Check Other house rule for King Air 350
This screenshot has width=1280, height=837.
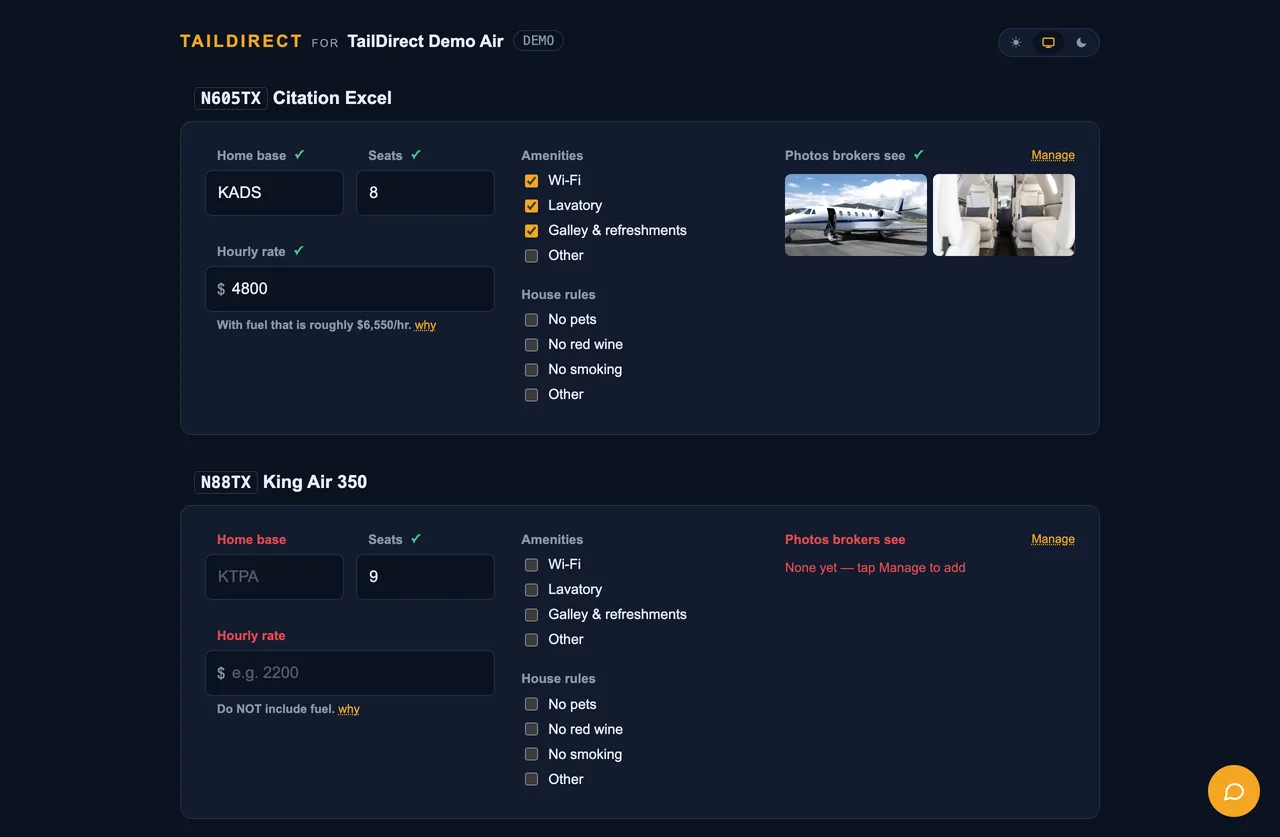point(531,780)
